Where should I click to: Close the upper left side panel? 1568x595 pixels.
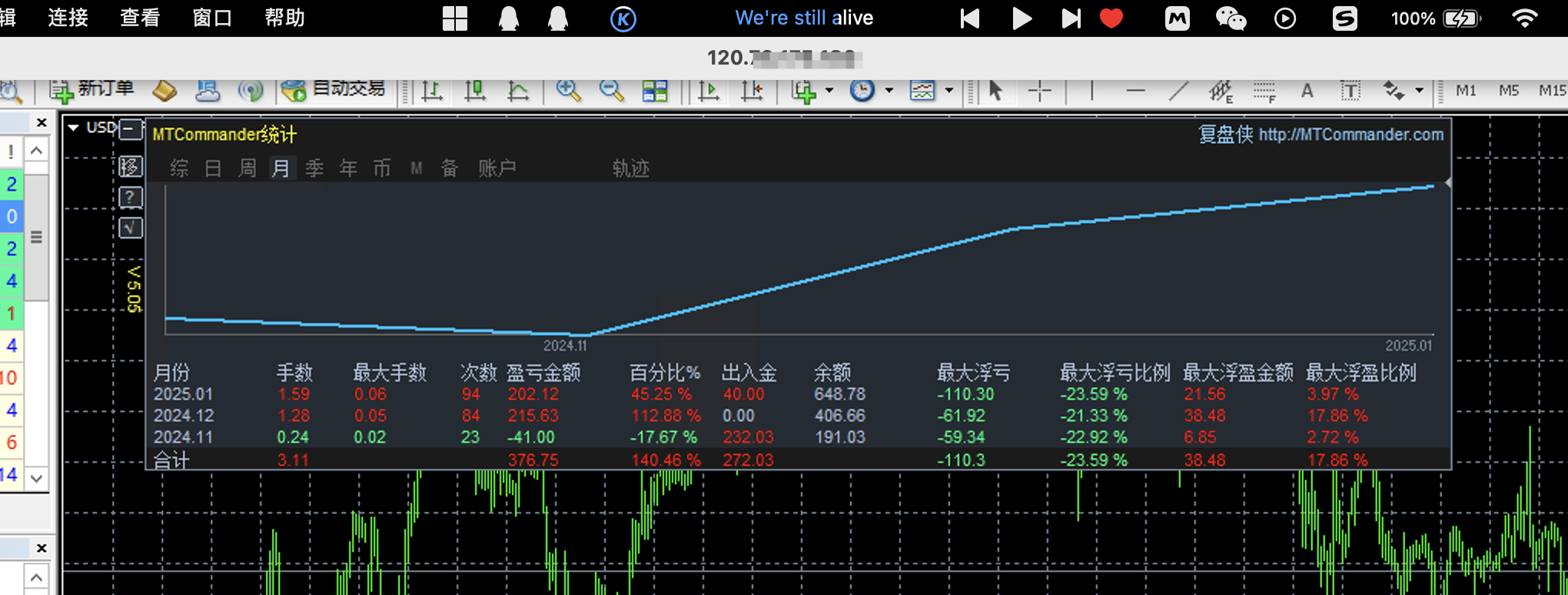42,122
